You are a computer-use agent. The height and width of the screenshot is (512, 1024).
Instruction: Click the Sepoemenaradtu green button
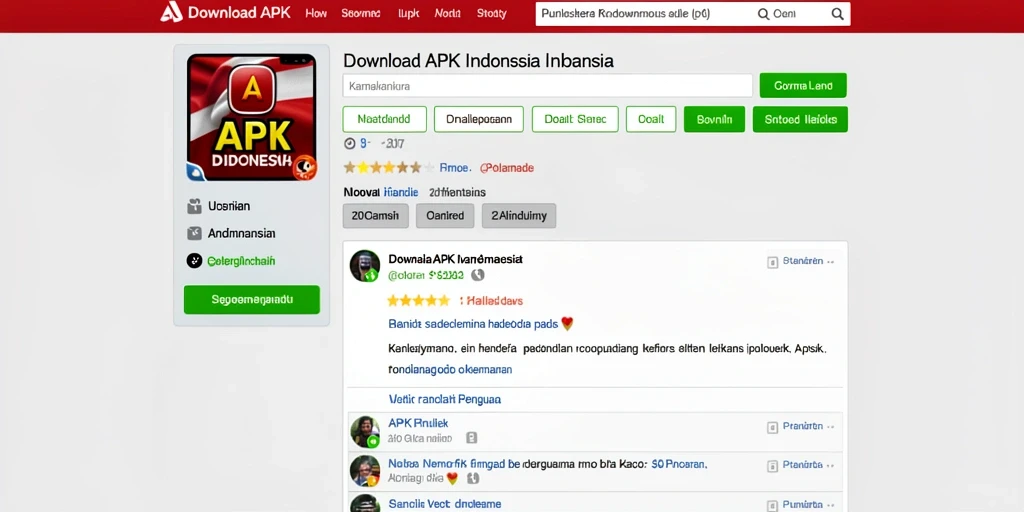251,300
